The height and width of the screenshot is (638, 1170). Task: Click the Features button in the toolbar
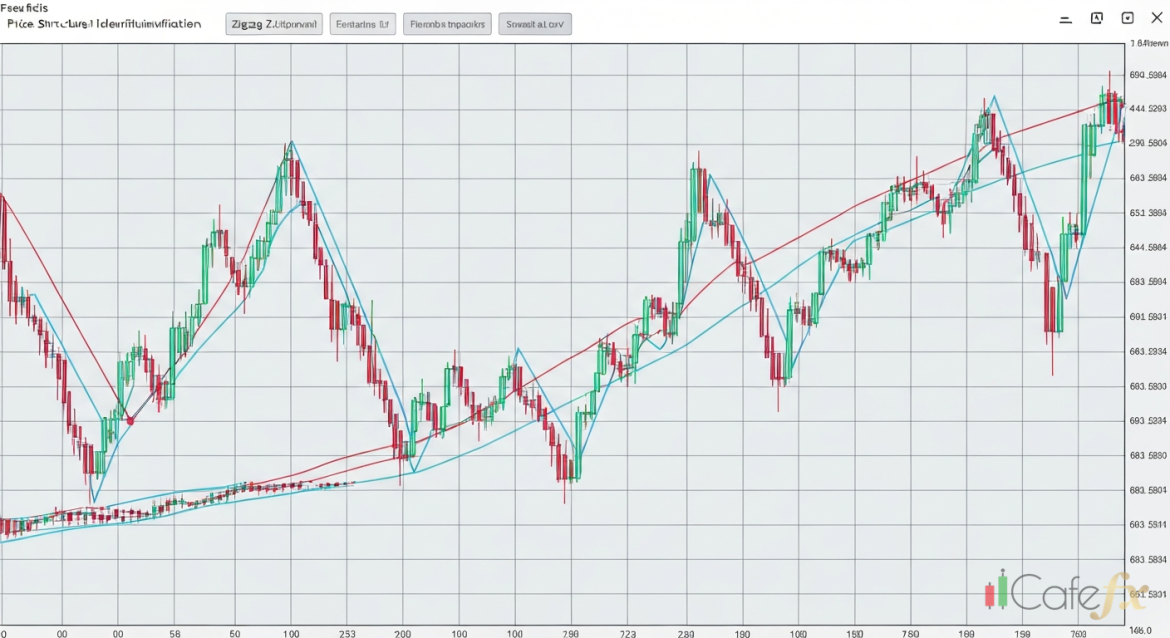(362, 24)
